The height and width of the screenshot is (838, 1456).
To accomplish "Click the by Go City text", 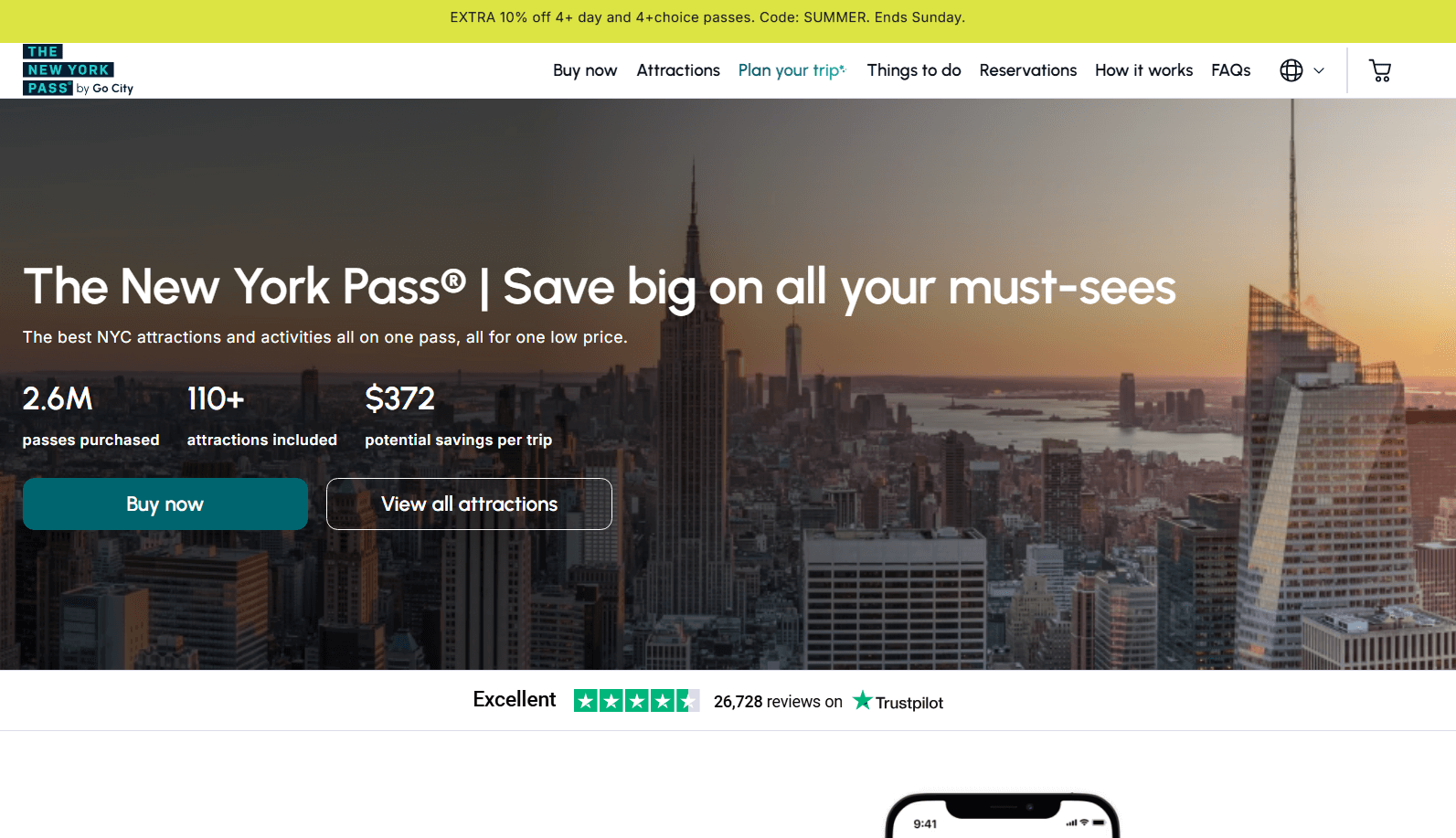I will click(x=105, y=89).
